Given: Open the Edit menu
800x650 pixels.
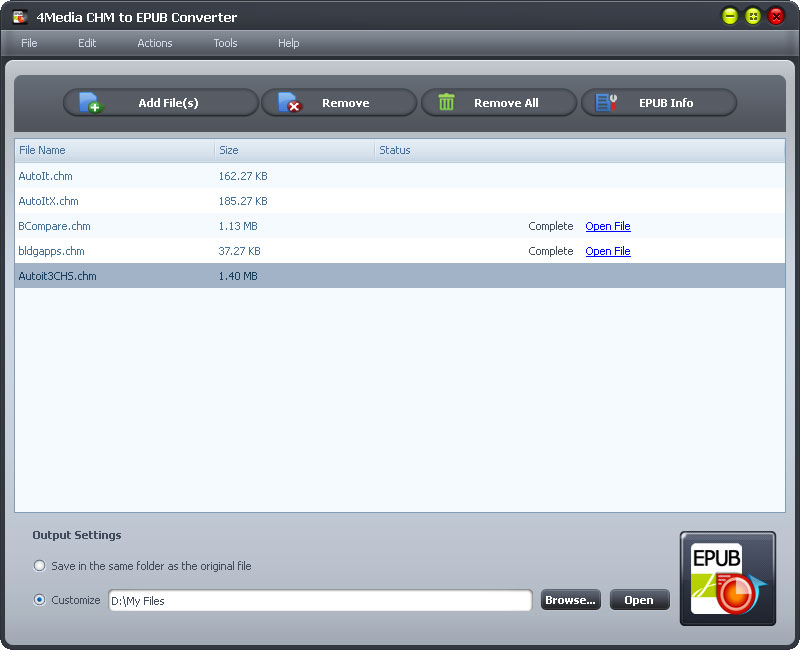Looking at the screenshot, I should 87,43.
